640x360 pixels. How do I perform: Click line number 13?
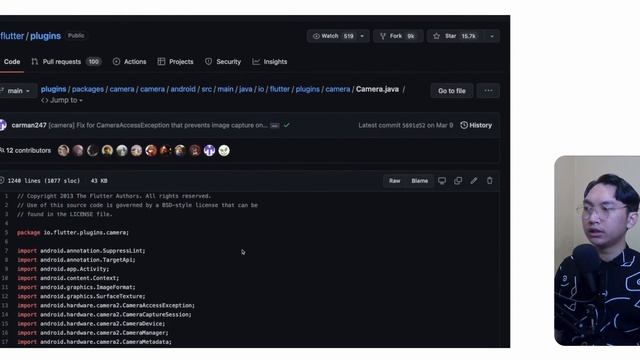[5, 305]
